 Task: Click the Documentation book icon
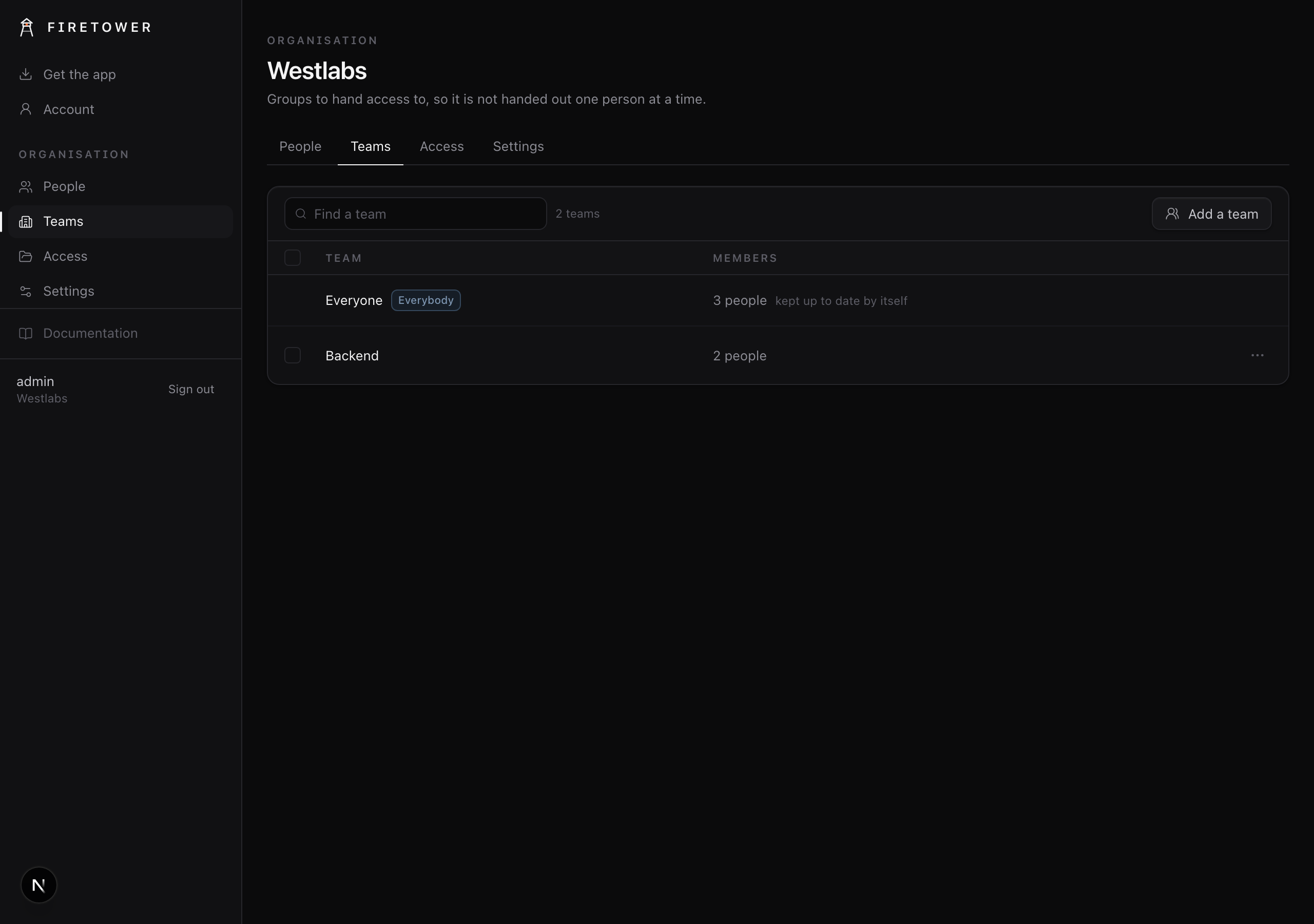click(25, 333)
